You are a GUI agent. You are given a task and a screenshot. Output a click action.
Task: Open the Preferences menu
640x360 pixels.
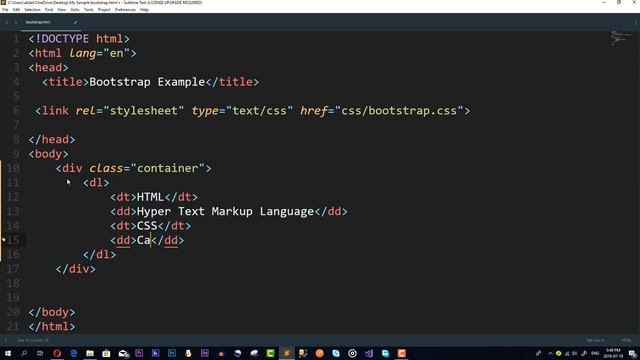coord(125,9)
